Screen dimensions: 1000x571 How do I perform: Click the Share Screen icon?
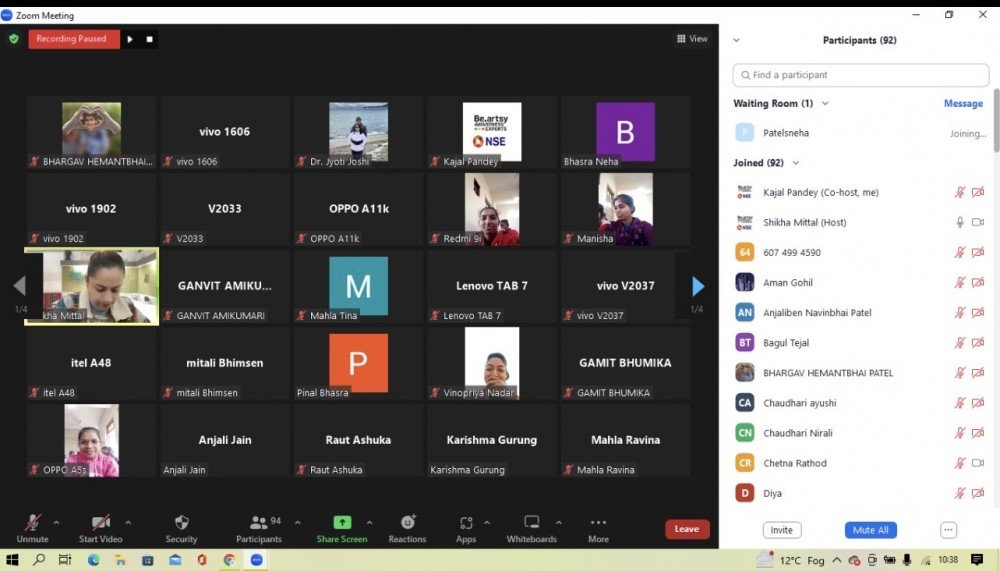pos(342,523)
